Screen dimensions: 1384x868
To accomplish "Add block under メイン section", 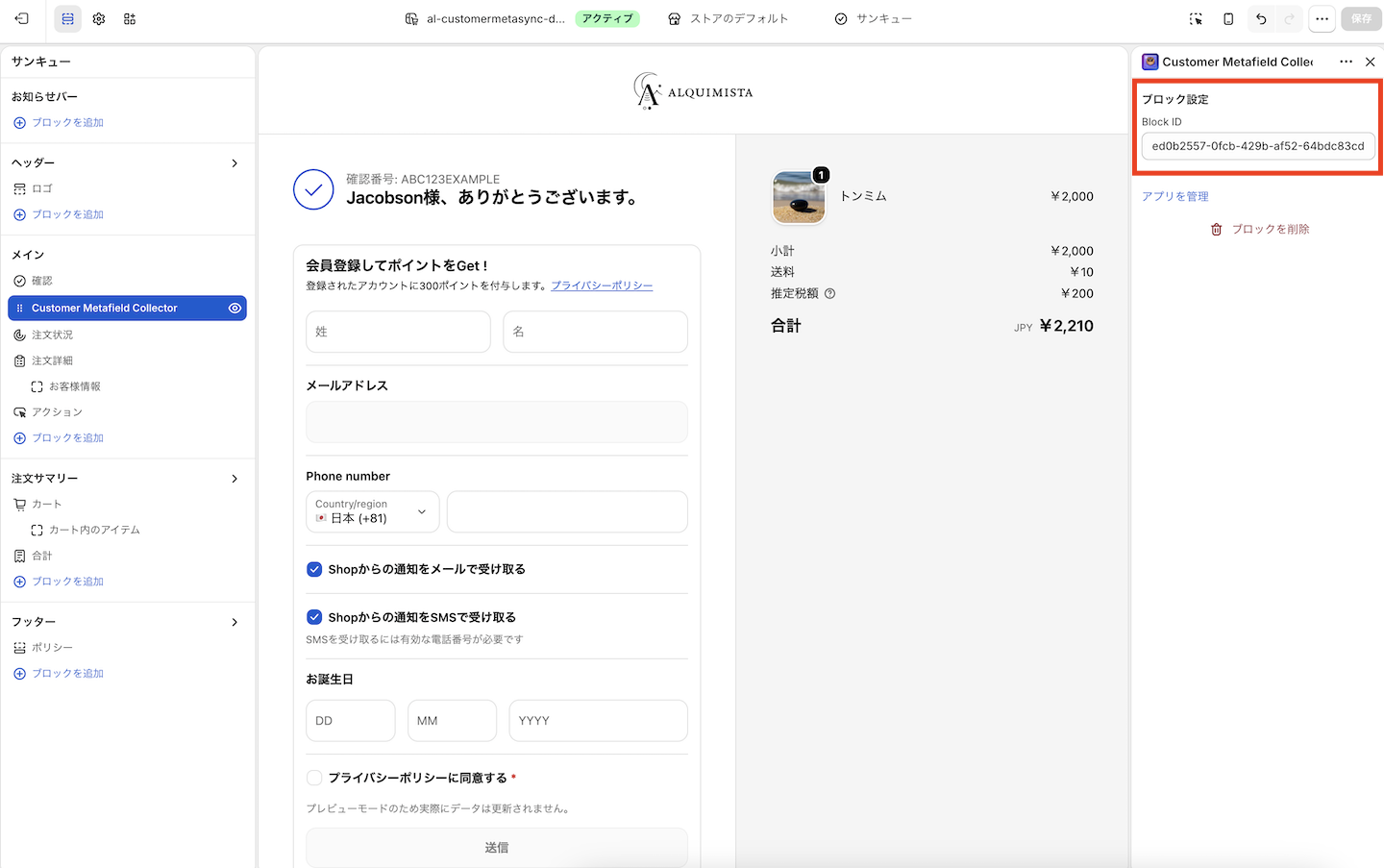I will click(59, 437).
